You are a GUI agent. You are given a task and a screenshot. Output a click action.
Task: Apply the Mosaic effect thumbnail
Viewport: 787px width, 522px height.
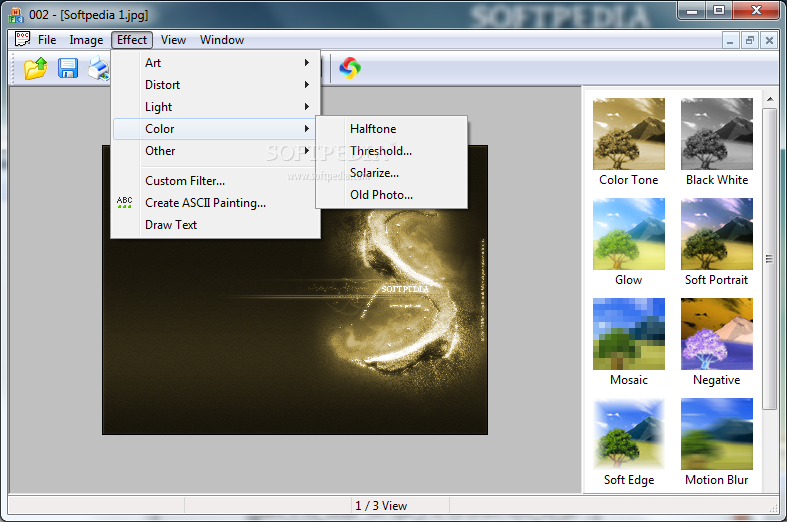pyautogui.click(x=628, y=334)
